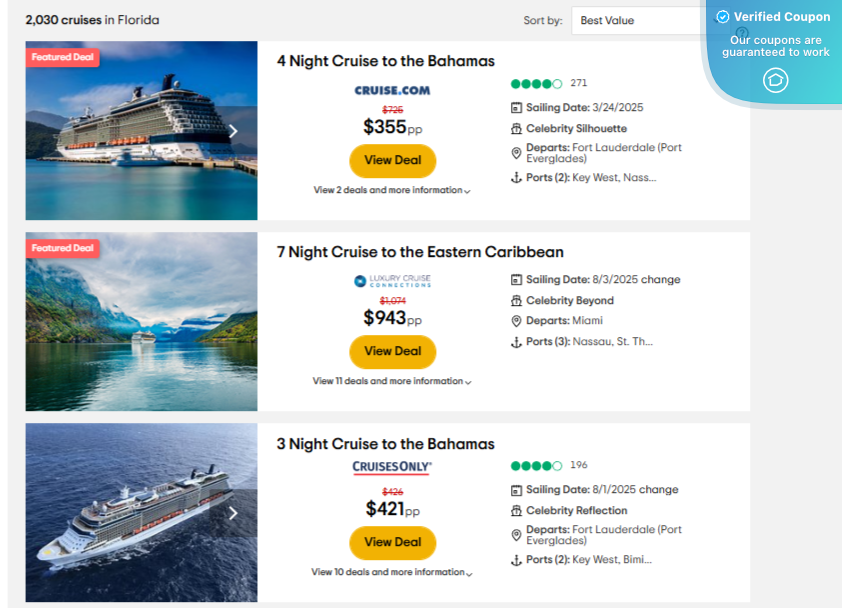Click the next-photo arrow on the Bahamas cruise image
This screenshot has height=608, width=842.
pos(233,130)
